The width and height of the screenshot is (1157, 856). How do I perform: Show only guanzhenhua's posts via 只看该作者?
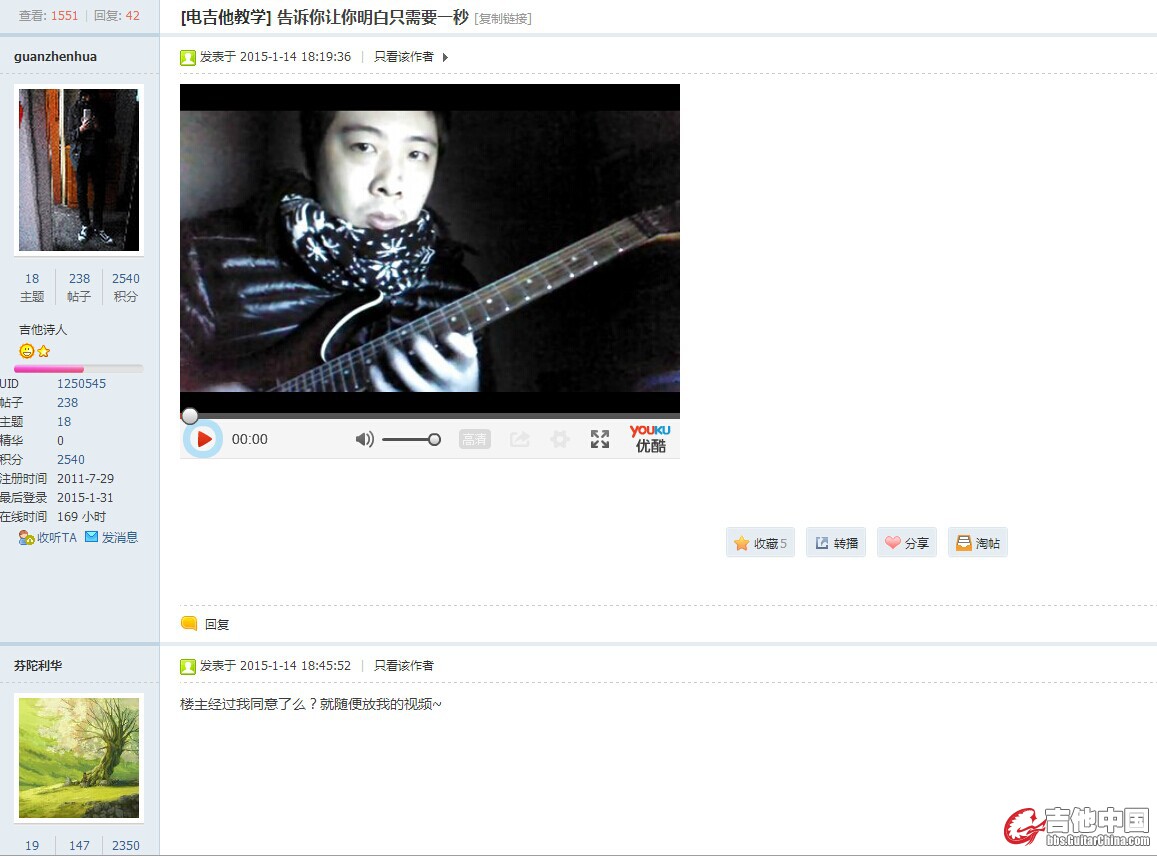(404, 57)
